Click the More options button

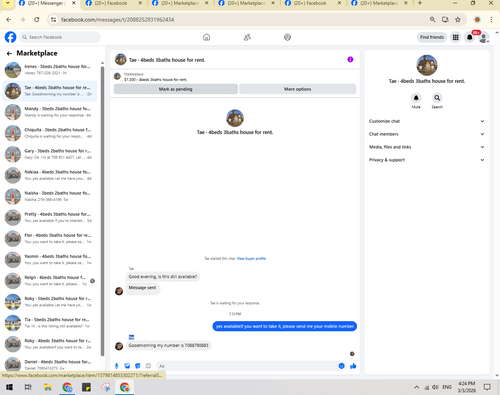[297, 89]
